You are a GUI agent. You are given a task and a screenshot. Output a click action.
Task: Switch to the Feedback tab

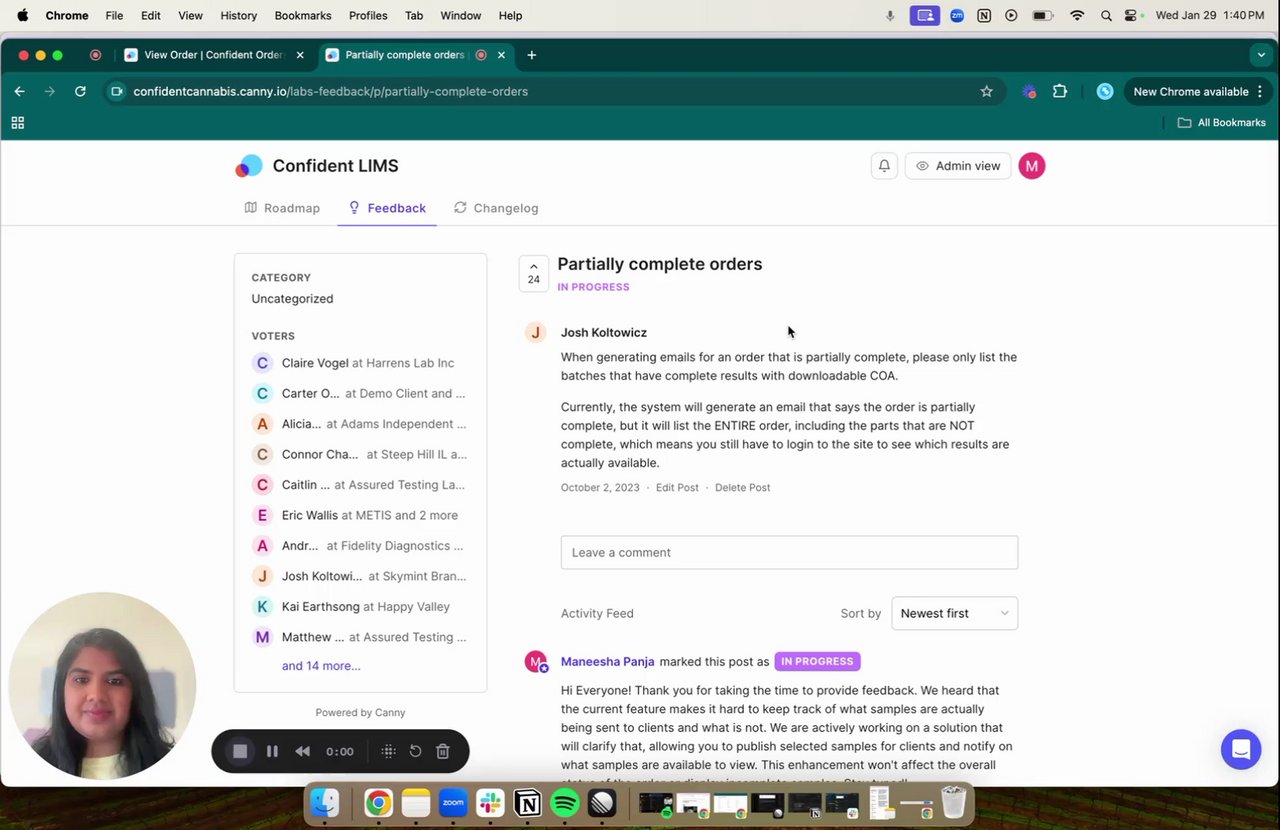(x=386, y=208)
